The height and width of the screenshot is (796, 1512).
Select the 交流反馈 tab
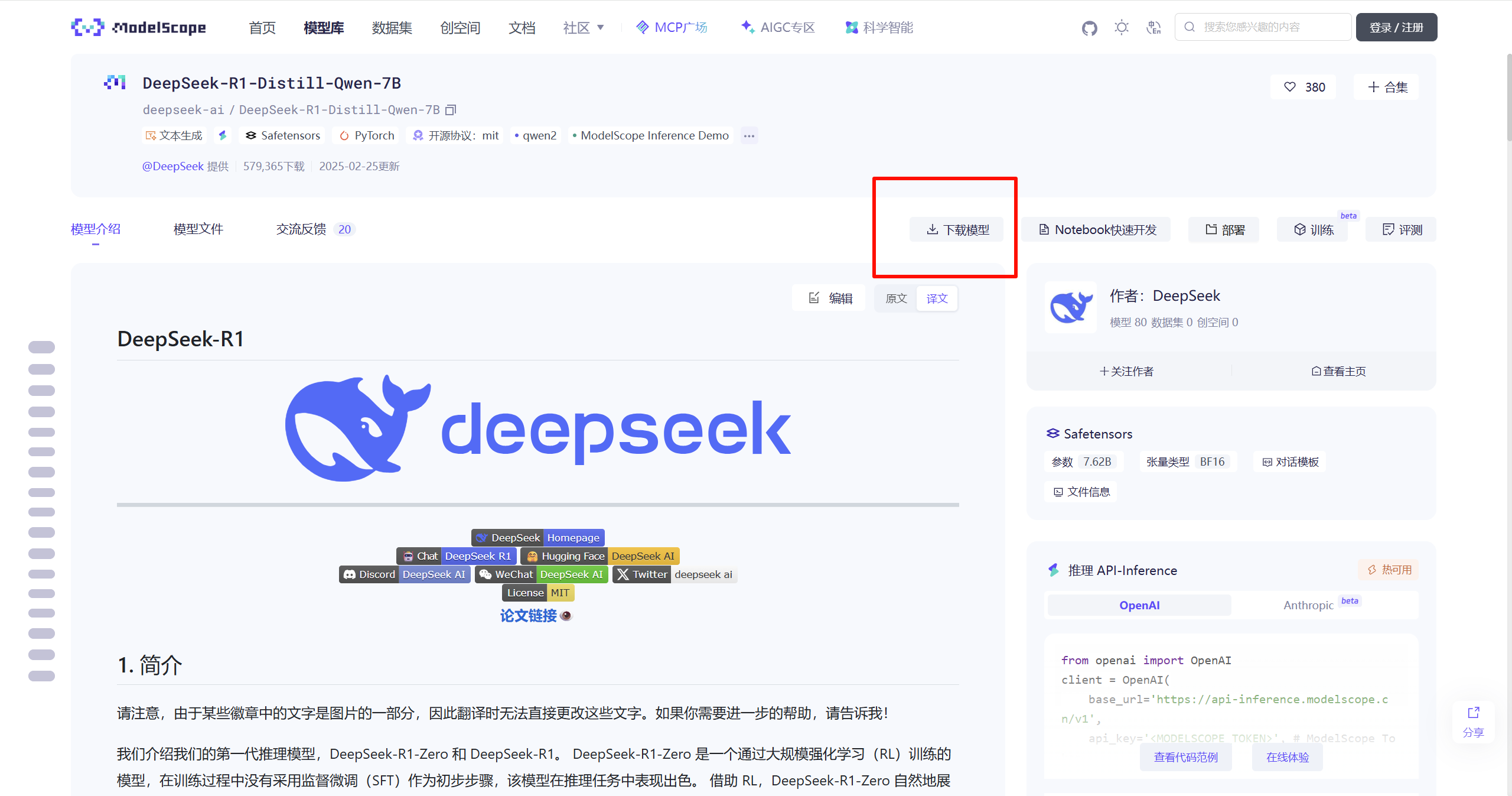(315, 229)
